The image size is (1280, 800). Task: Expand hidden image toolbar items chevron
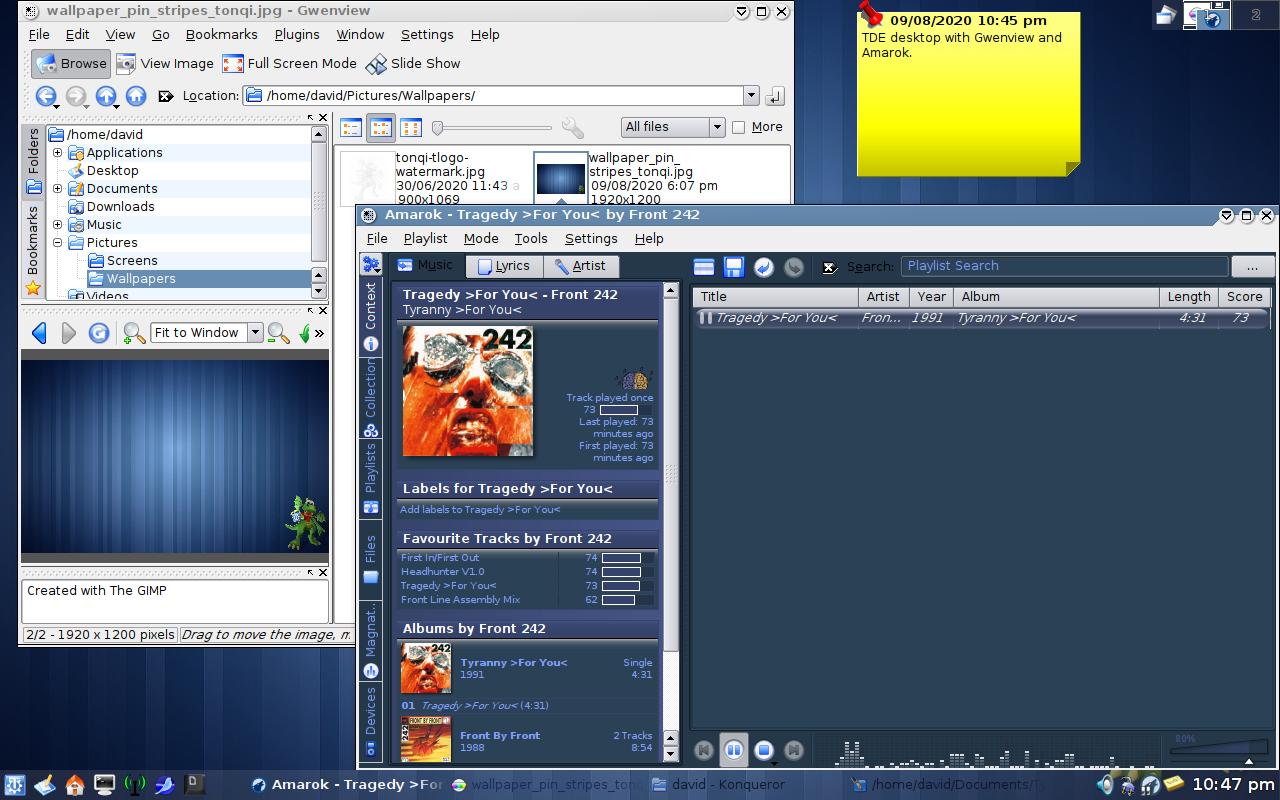pyautogui.click(x=319, y=333)
